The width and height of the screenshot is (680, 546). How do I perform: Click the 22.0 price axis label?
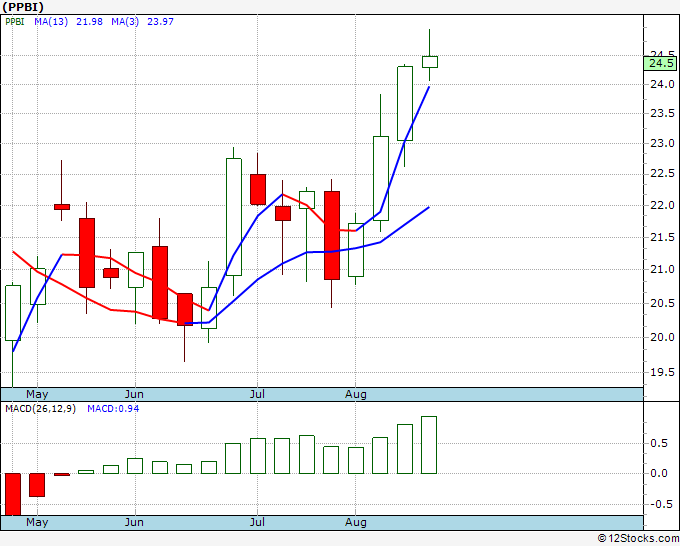tap(662, 205)
